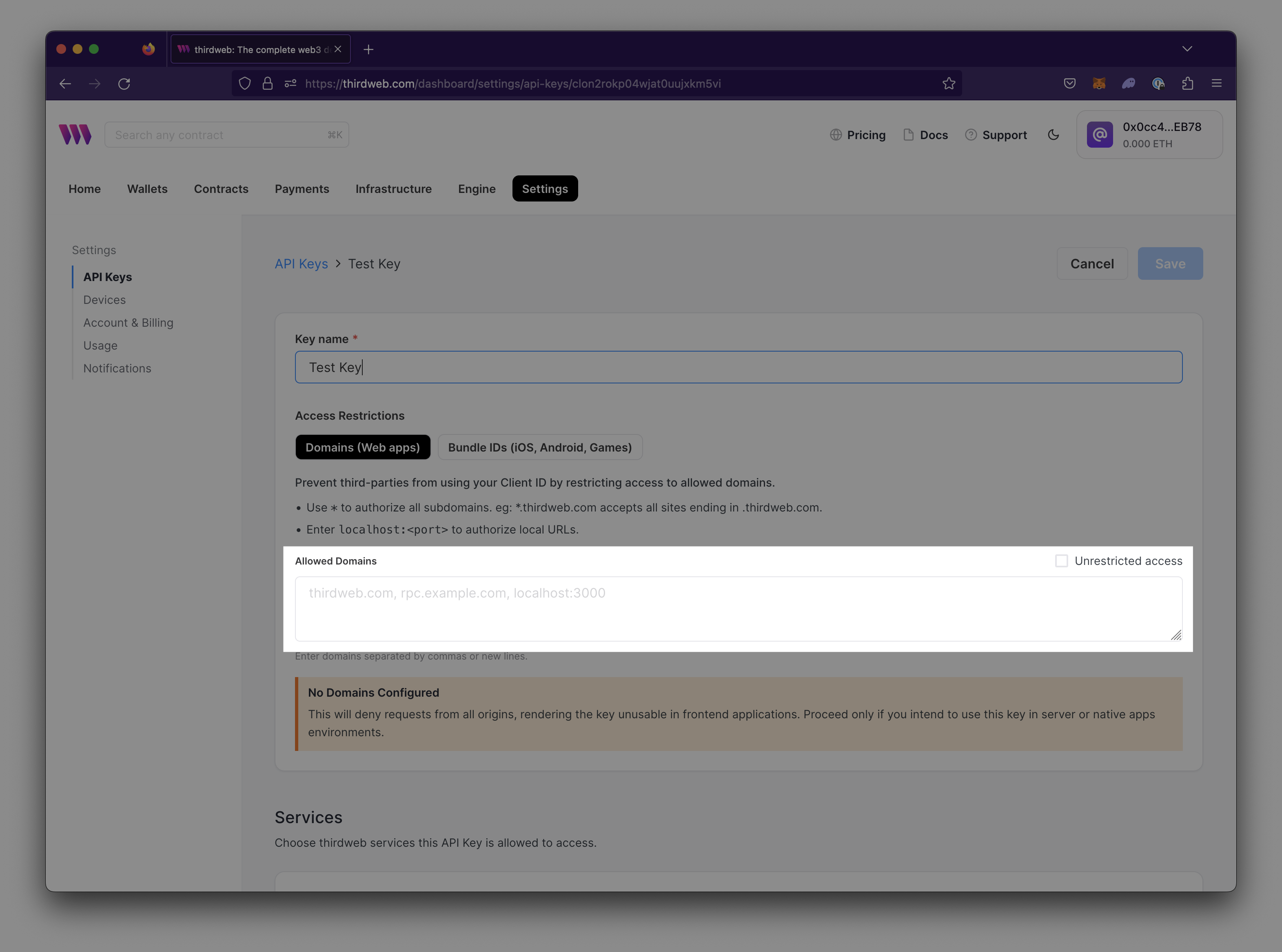Open the Firefox application menu
Screen dimensions: 1282x952
(x=1216, y=84)
